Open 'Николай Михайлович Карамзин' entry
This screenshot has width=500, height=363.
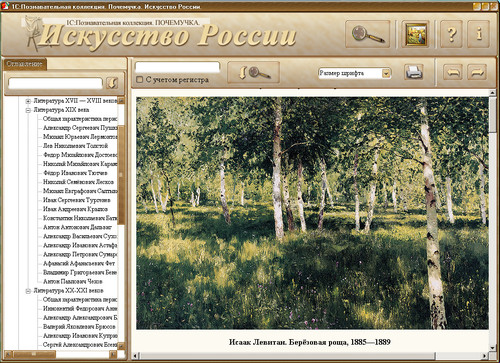coord(80,164)
